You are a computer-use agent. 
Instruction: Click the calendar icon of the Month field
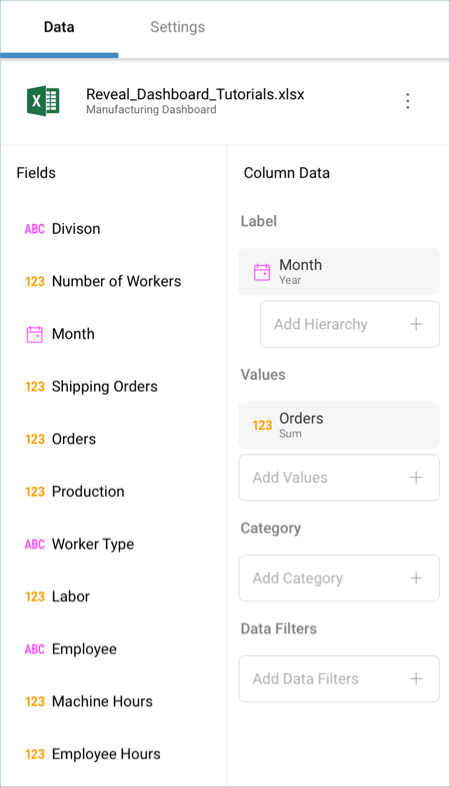pyautogui.click(x=34, y=334)
